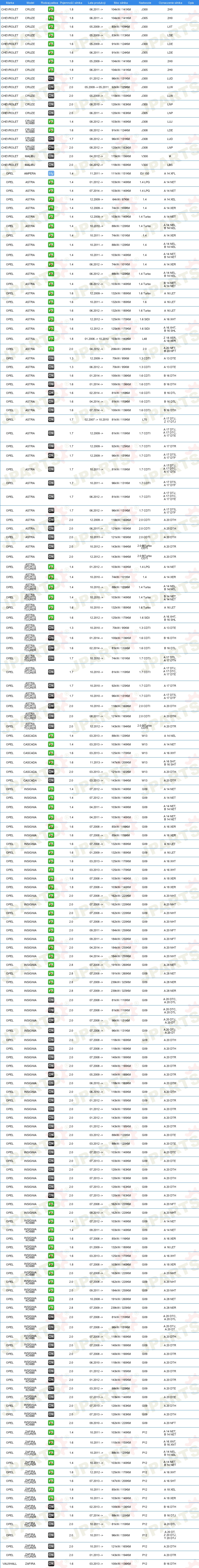Click the PB icon in Cascada 147kW / 200KM row

click(51, 762)
